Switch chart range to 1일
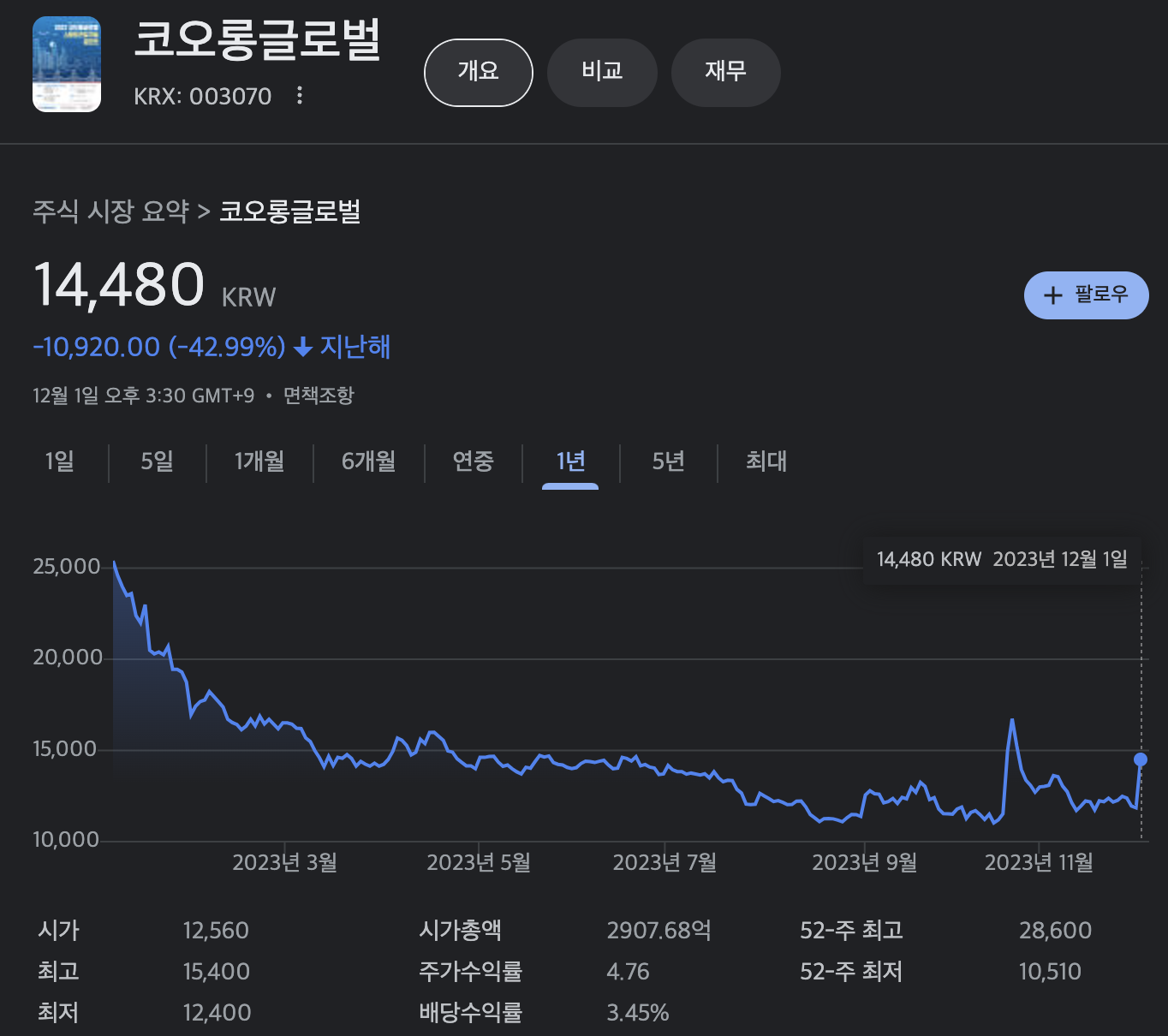 tap(60, 461)
